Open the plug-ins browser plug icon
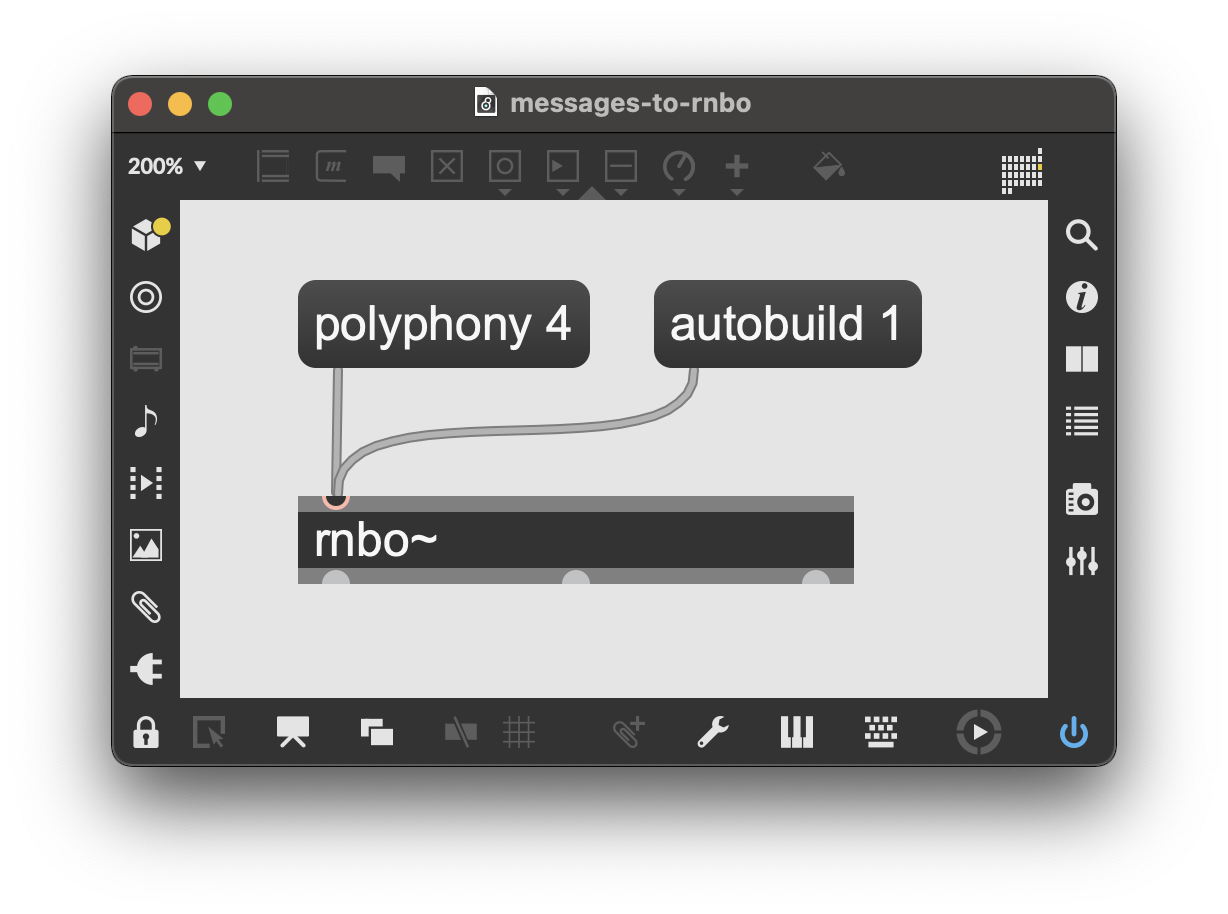 click(146, 669)
